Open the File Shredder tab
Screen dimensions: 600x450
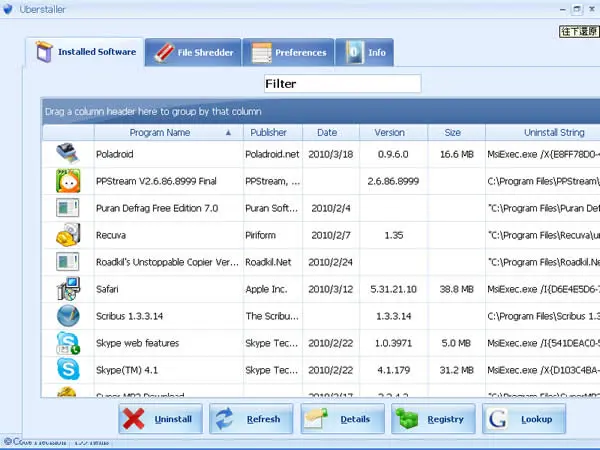coord(193,52)
